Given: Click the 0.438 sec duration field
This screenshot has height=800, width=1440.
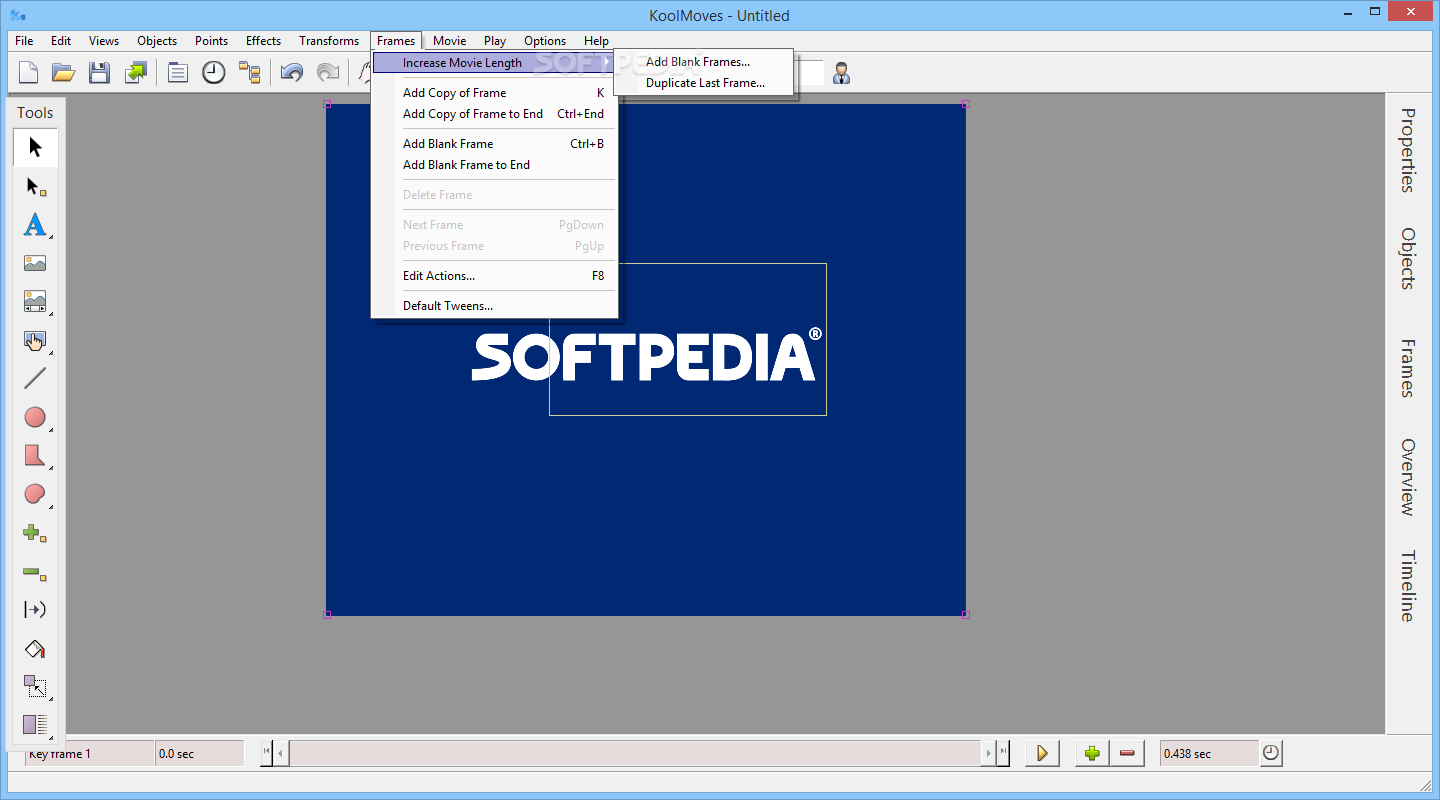Looking at the screenshot, I should pyautogui.click(x=1209, y=754).
